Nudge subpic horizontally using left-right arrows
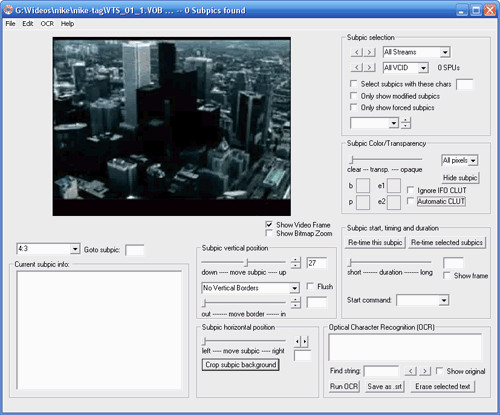500x415 pixels. [301, 341]
